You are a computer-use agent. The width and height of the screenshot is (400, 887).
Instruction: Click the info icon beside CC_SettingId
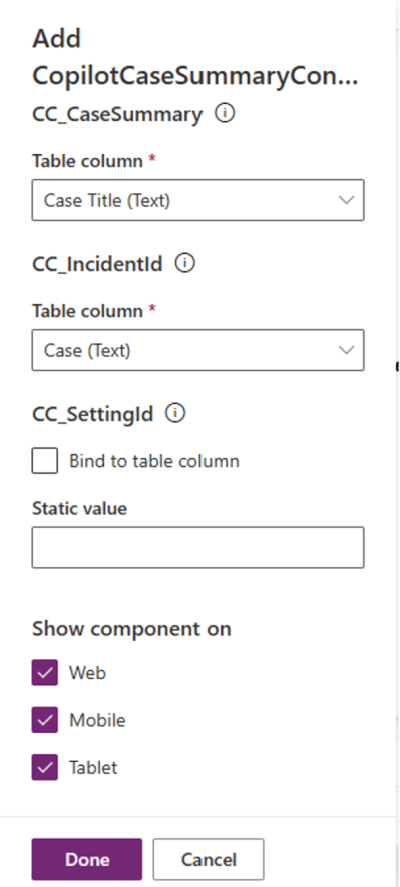pyautogui.click(x=175, y=414)
